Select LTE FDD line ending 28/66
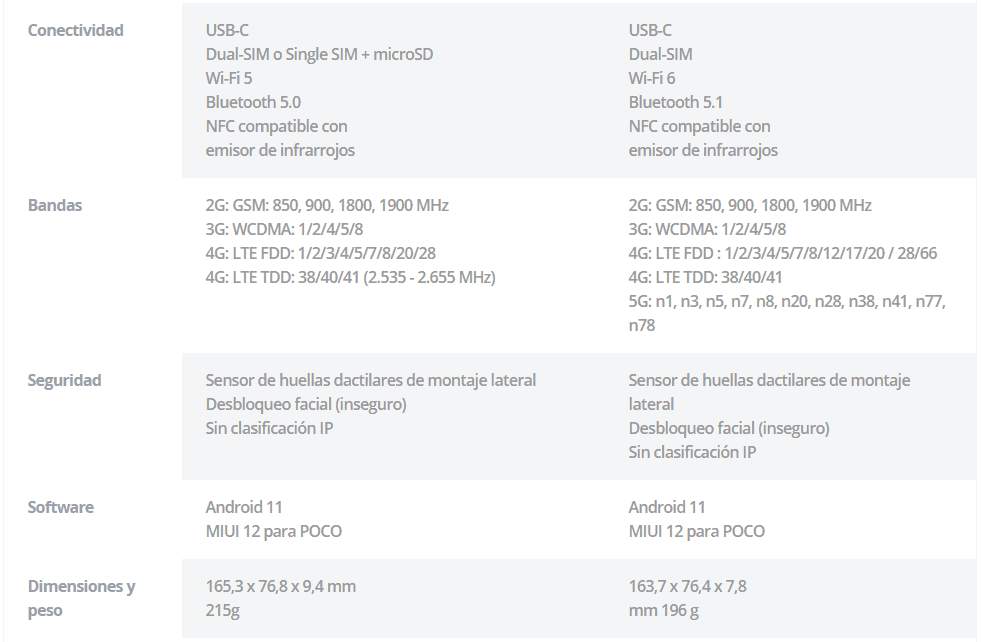This screenshot has width=981, height=642. 783,253
